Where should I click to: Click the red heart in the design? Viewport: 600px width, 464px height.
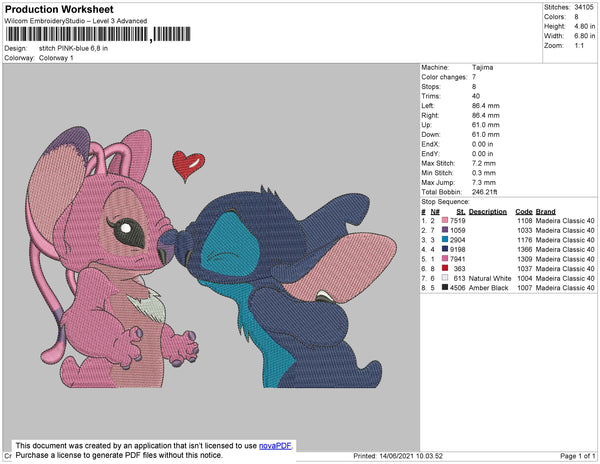tap(188, 166)
